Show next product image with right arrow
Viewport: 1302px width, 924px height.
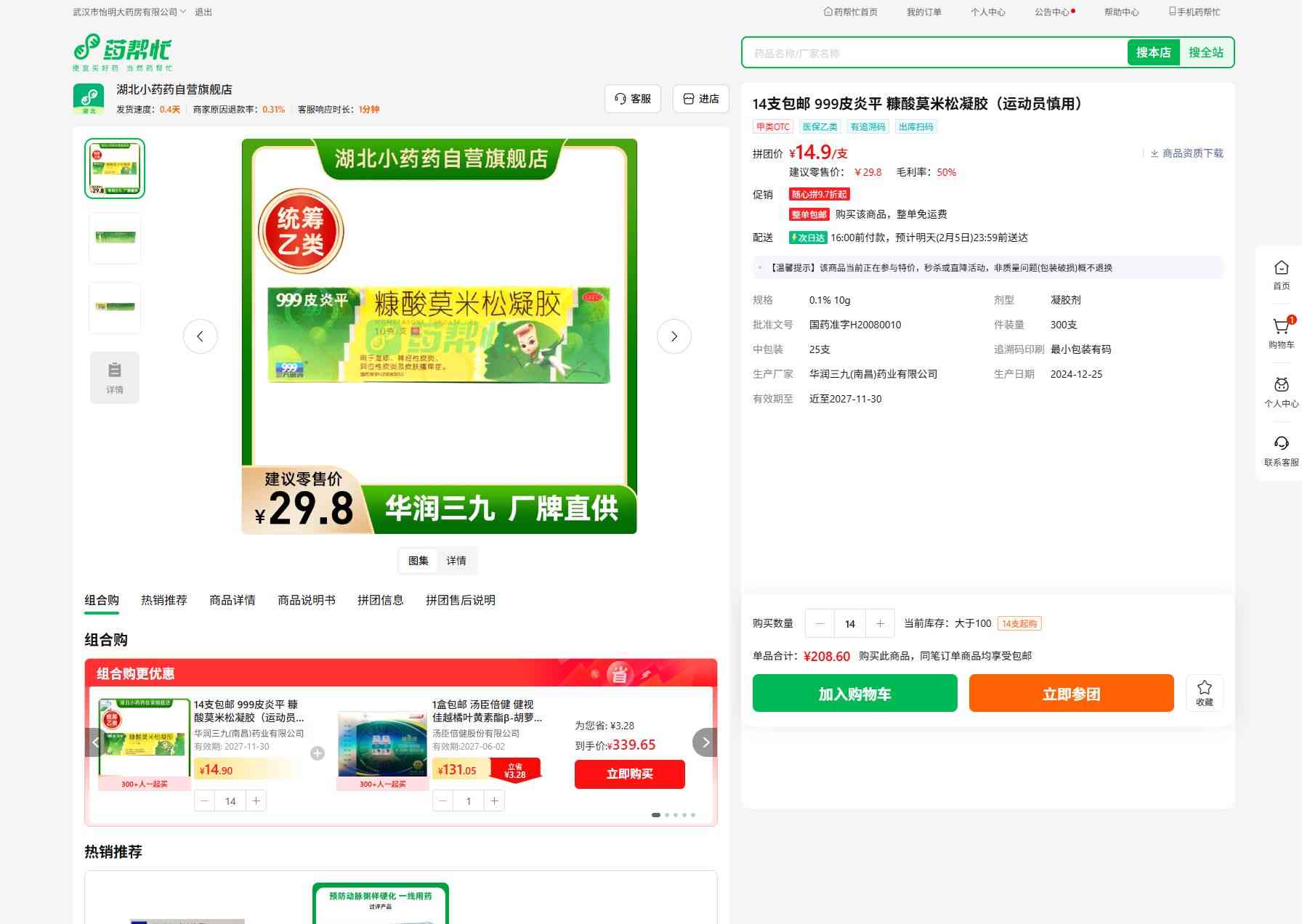tap(674, 336)
